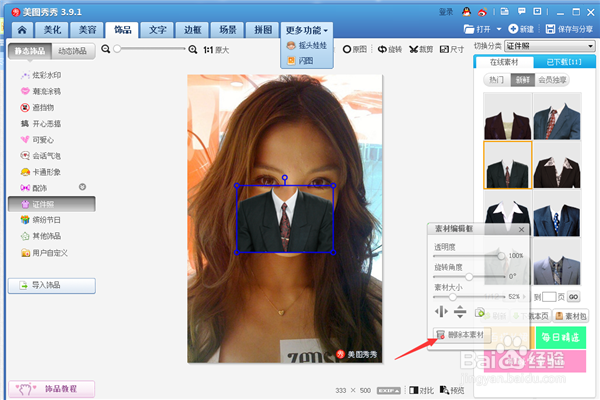600x400 pixels.
Task: Select 潮流涂鸦 category
Action: [41, 91]
